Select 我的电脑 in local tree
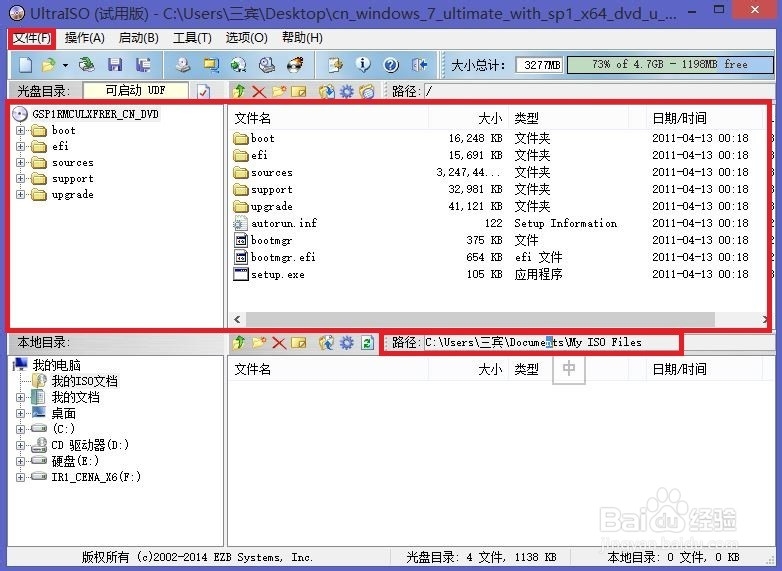The image size is (782, 571). 56,365
